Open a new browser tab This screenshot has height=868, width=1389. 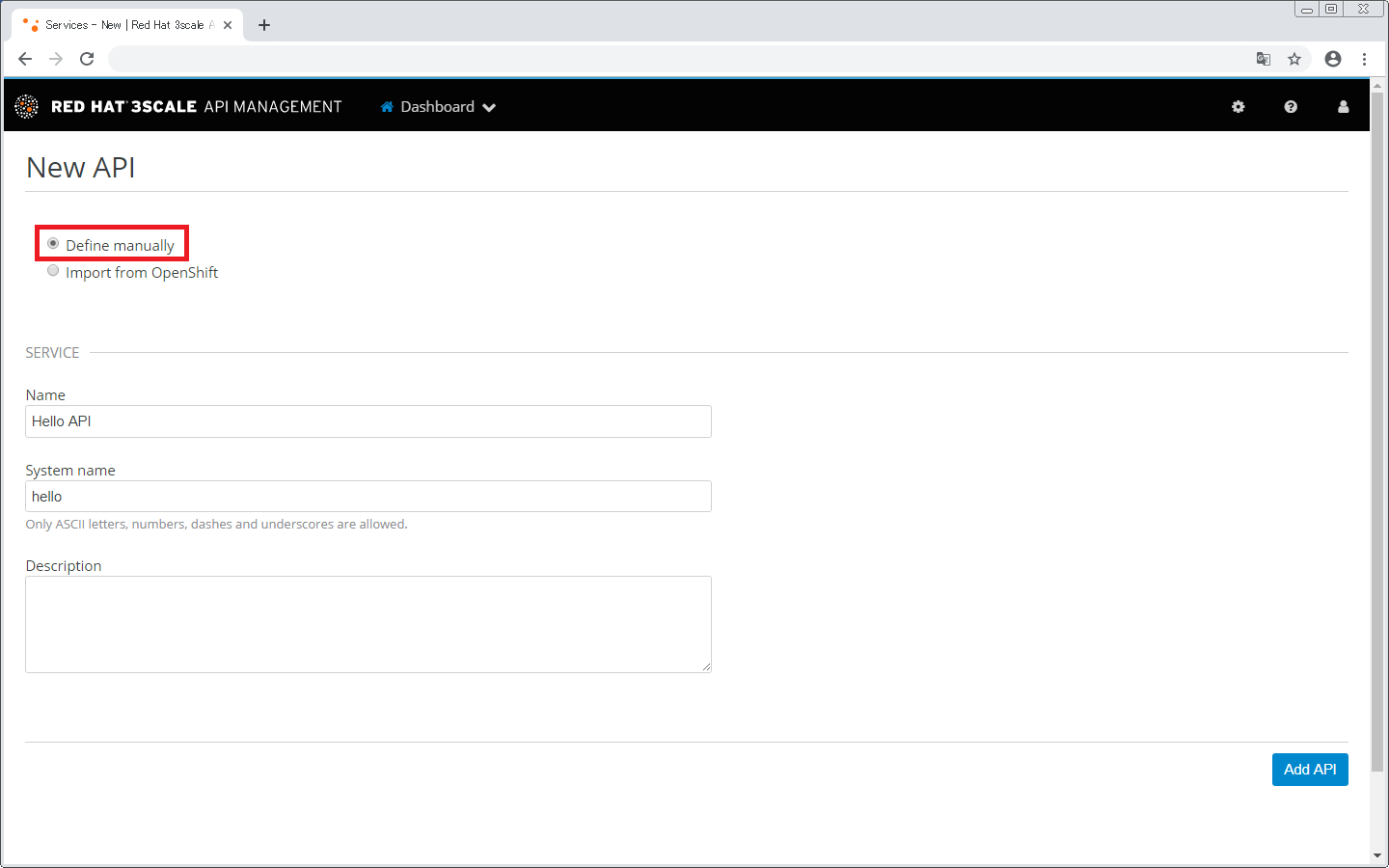point(264,25)
